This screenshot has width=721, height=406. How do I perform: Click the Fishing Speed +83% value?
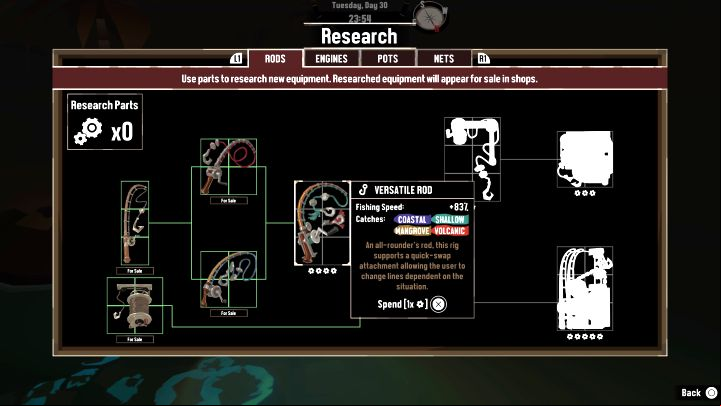click(459, 207)
